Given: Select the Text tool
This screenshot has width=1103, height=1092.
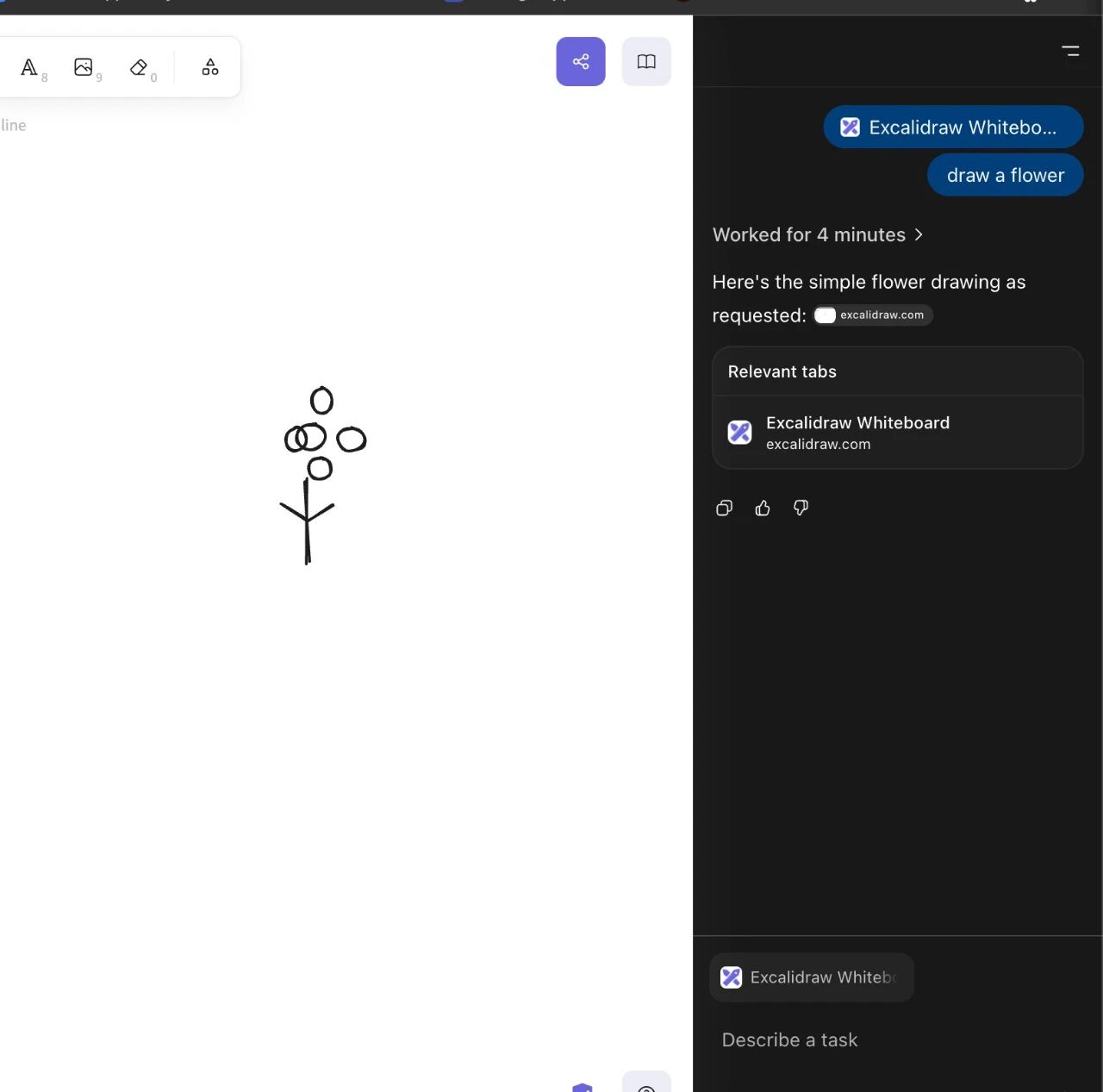Looking at the screenshot, I should (x=29, y=67).
